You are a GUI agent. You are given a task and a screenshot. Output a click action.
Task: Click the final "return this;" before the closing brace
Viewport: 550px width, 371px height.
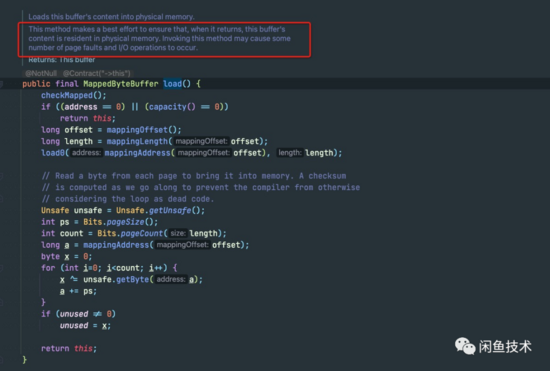pos(69,349)
